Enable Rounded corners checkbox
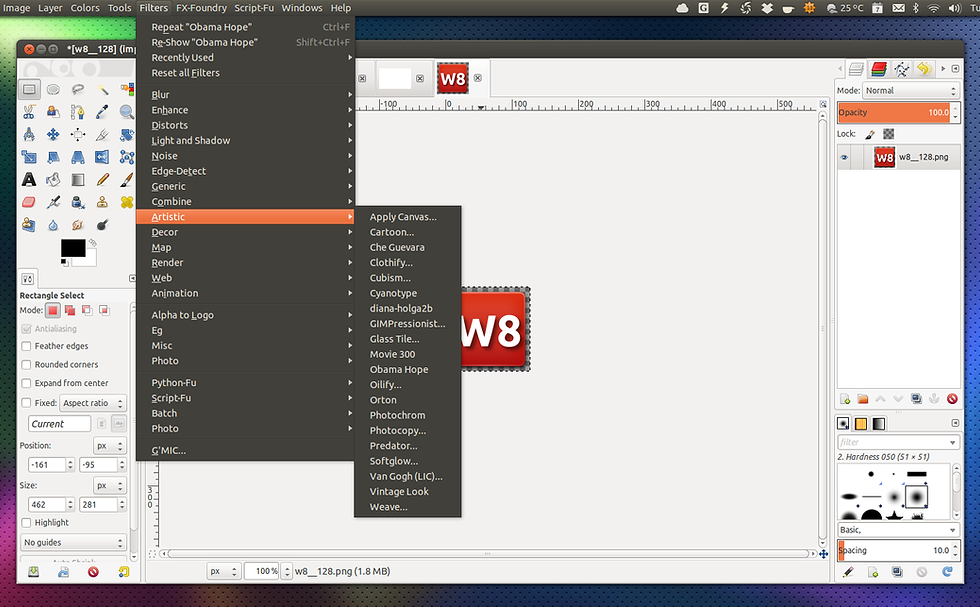This screenshot has width=980, height=607. click(x=26, y=364)
